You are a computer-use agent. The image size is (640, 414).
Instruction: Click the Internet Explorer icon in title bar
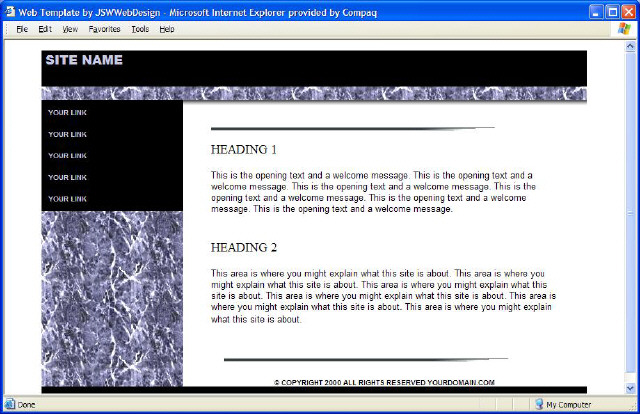coord(10,9)
